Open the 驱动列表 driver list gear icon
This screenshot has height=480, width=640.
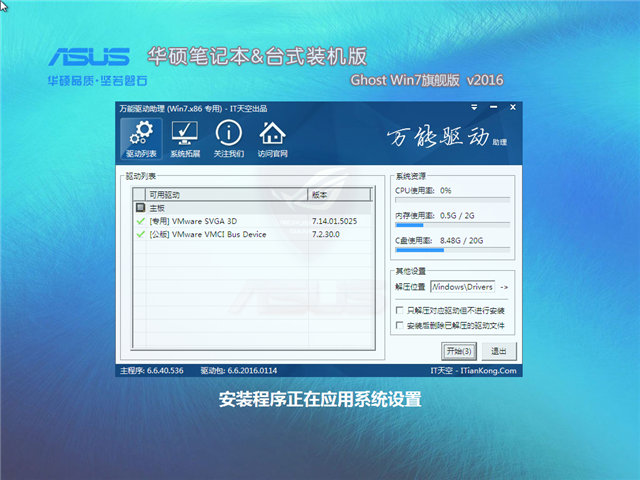141,138
